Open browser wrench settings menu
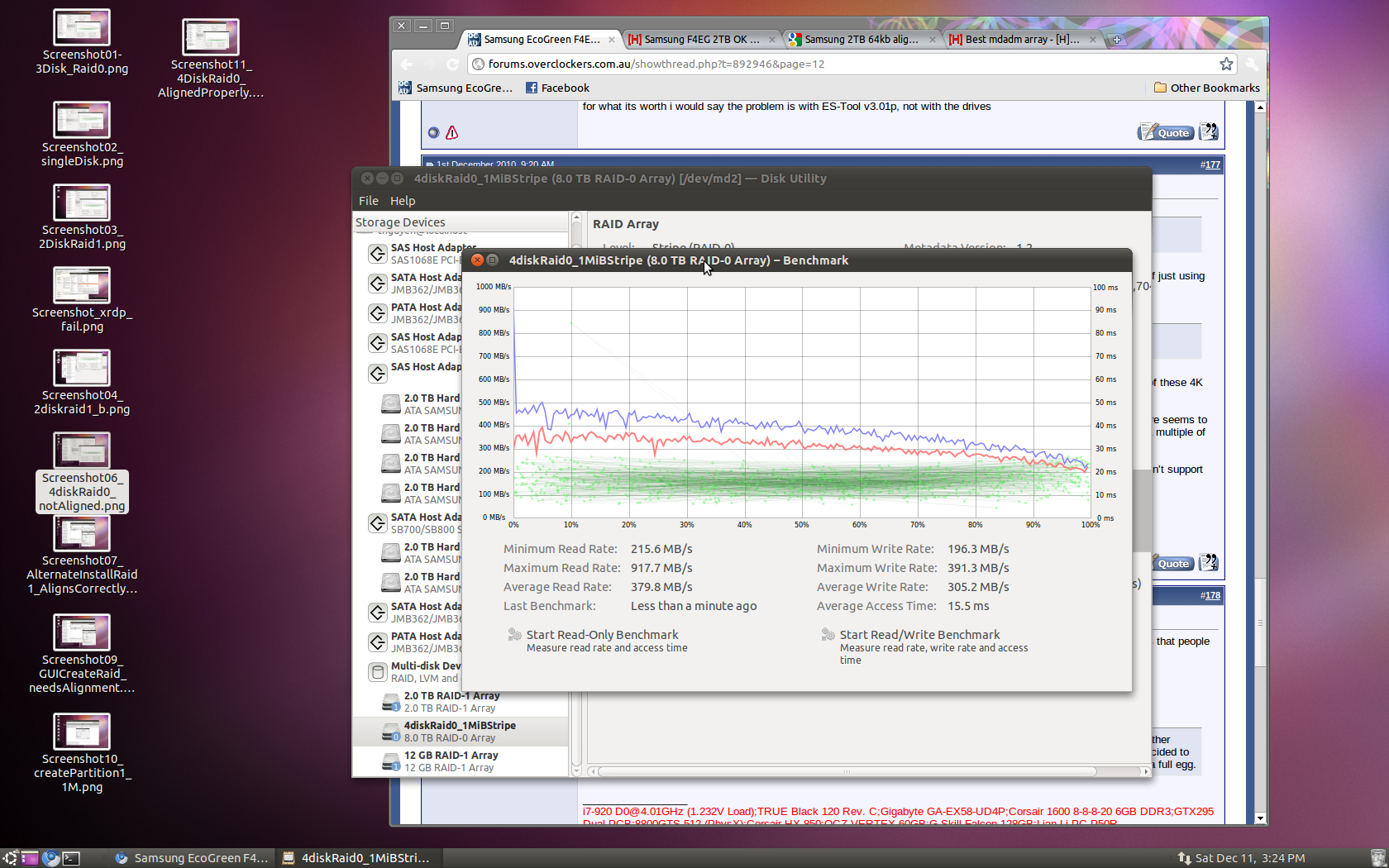This screenshot has height=868, width=1389. 1252,64
